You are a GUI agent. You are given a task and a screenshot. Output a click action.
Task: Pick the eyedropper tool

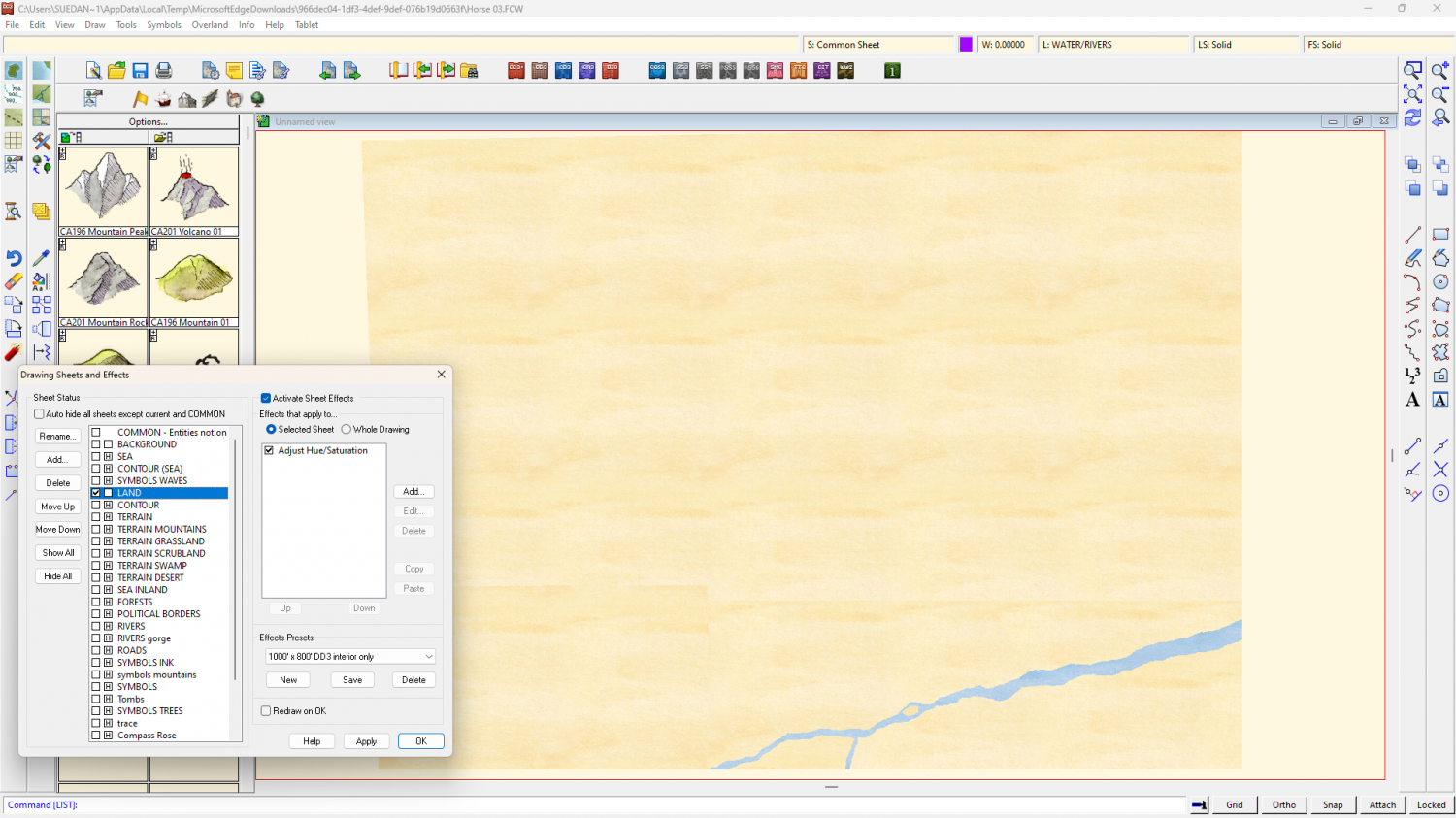tap(41, 258)
